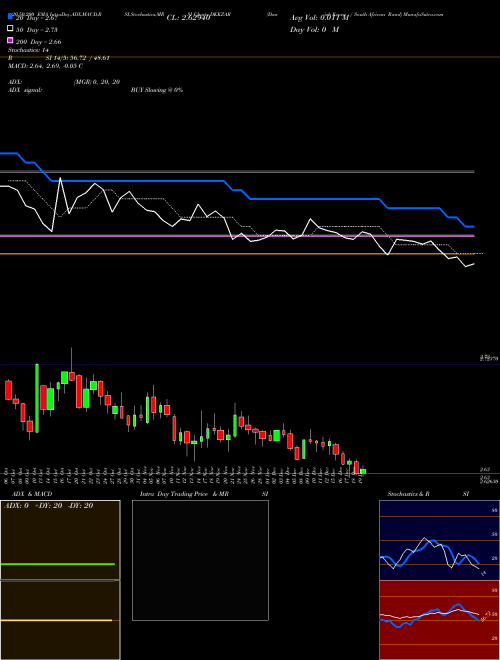The height and width of the screenshot is (660, 500).
Task: Click the magenta 200 Day legend swatch
Action: tap(10, 40)
